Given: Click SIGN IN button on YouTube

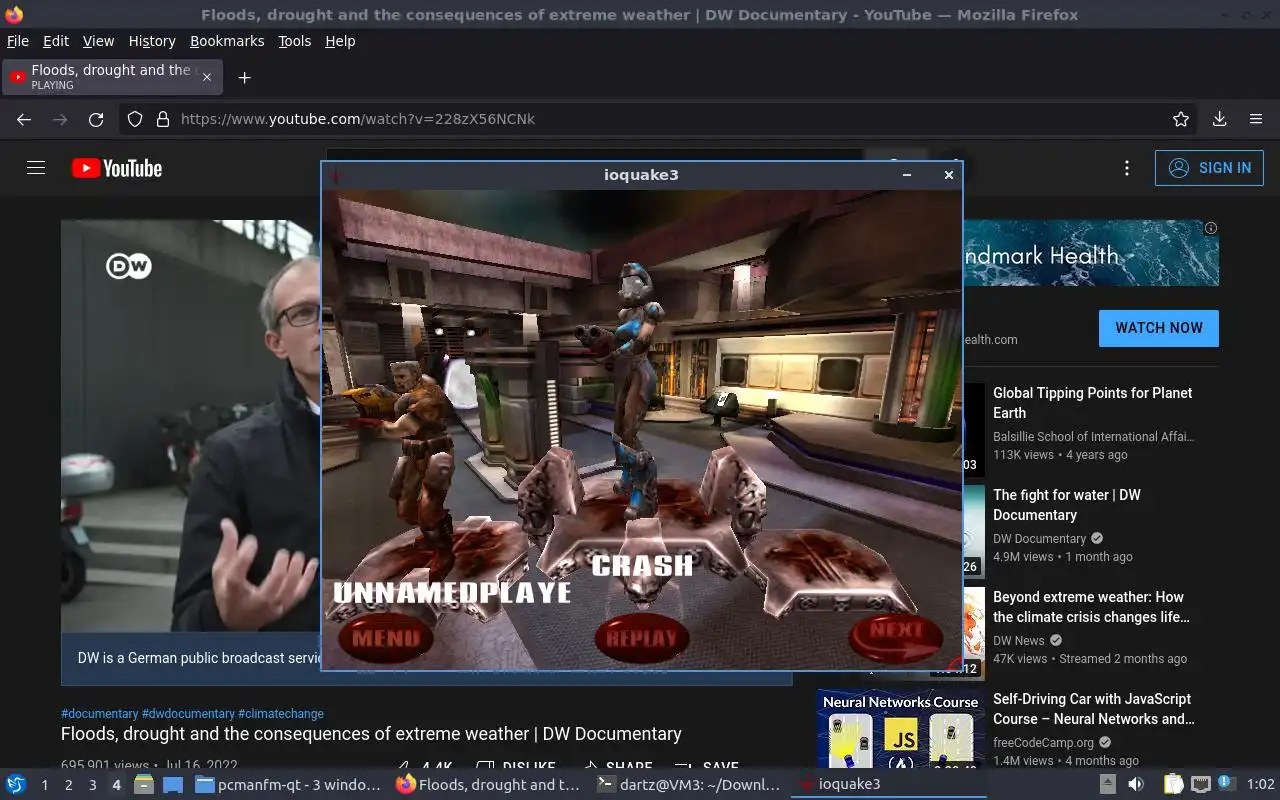Looking at the screenshot, I should [1209, 168].
